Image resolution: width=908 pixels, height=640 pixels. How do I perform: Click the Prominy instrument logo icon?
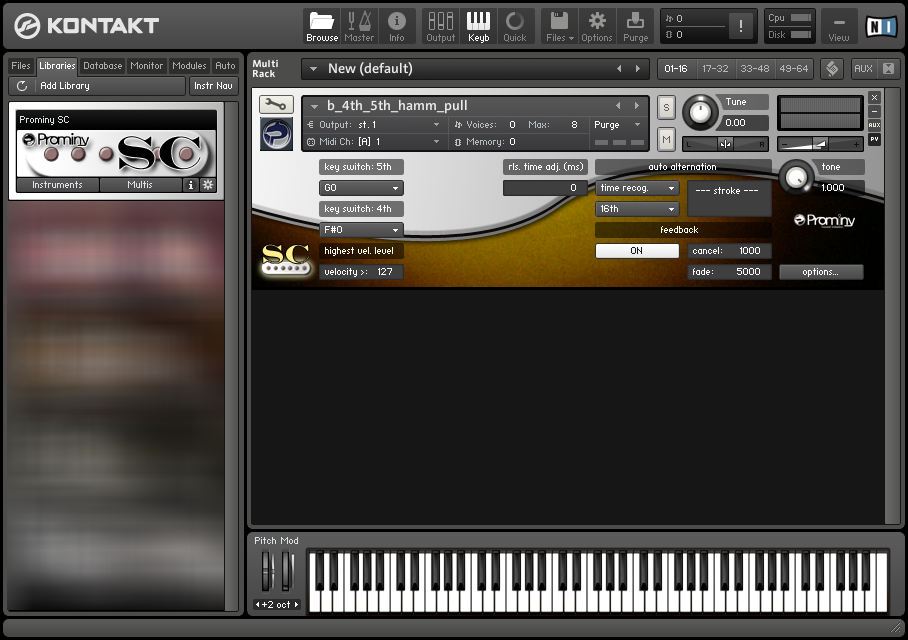(x=276, y=134)
